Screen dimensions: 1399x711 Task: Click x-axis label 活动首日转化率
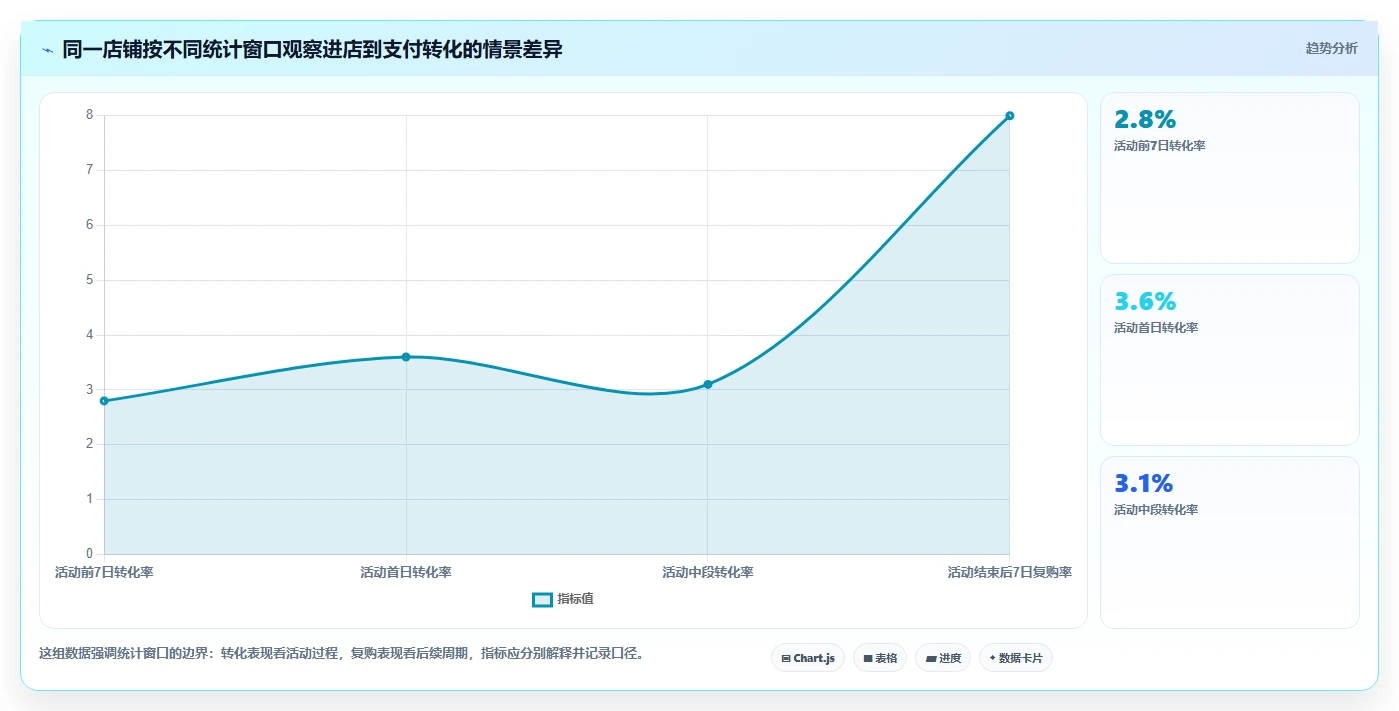(x=406, y=573)
